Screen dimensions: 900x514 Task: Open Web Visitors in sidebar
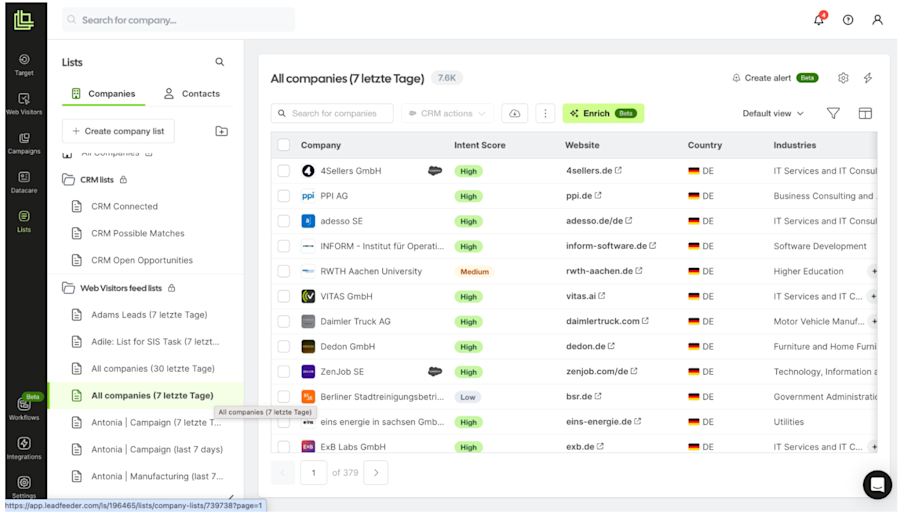pos(24,104)
